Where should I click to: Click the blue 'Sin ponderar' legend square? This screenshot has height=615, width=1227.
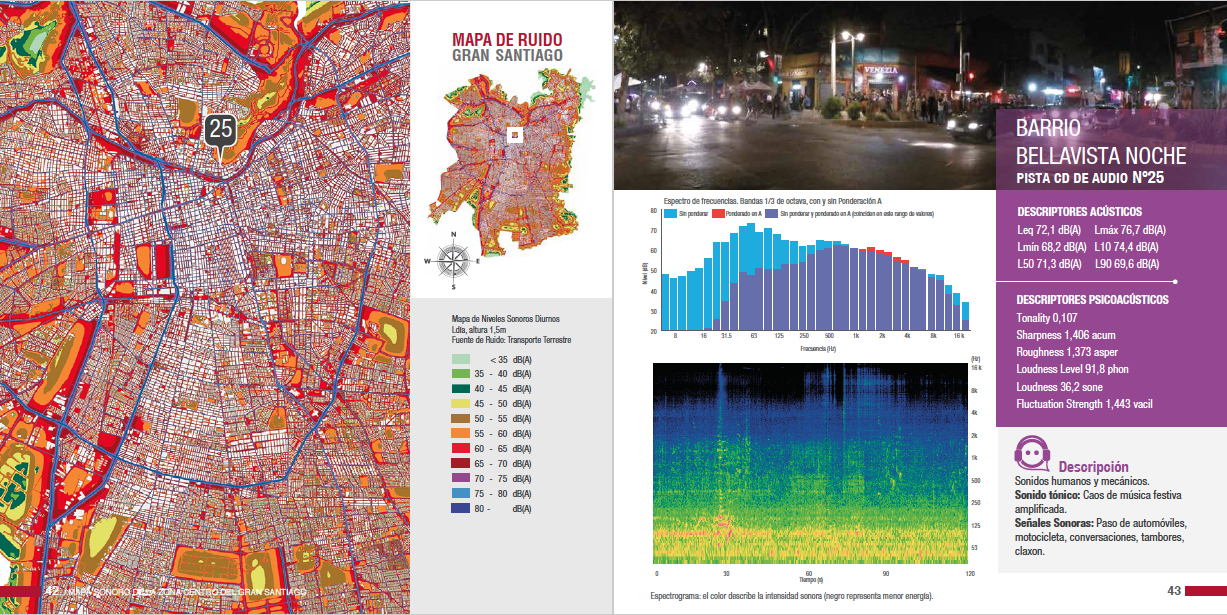tap(671, 213)
